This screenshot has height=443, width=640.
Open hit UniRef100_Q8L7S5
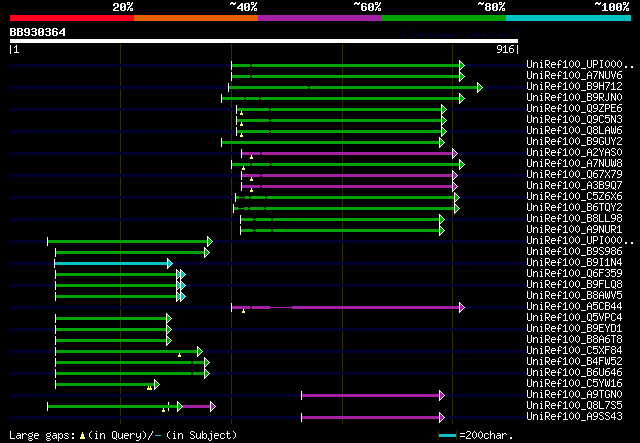coord(574,406)
